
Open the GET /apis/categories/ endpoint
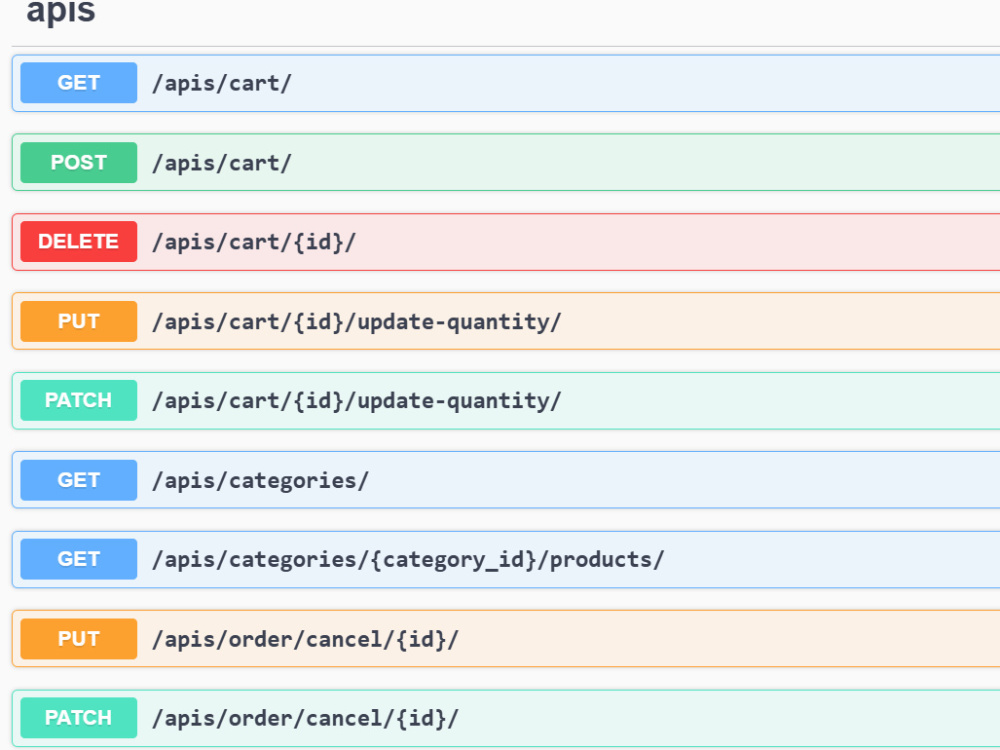pos(506,480)
